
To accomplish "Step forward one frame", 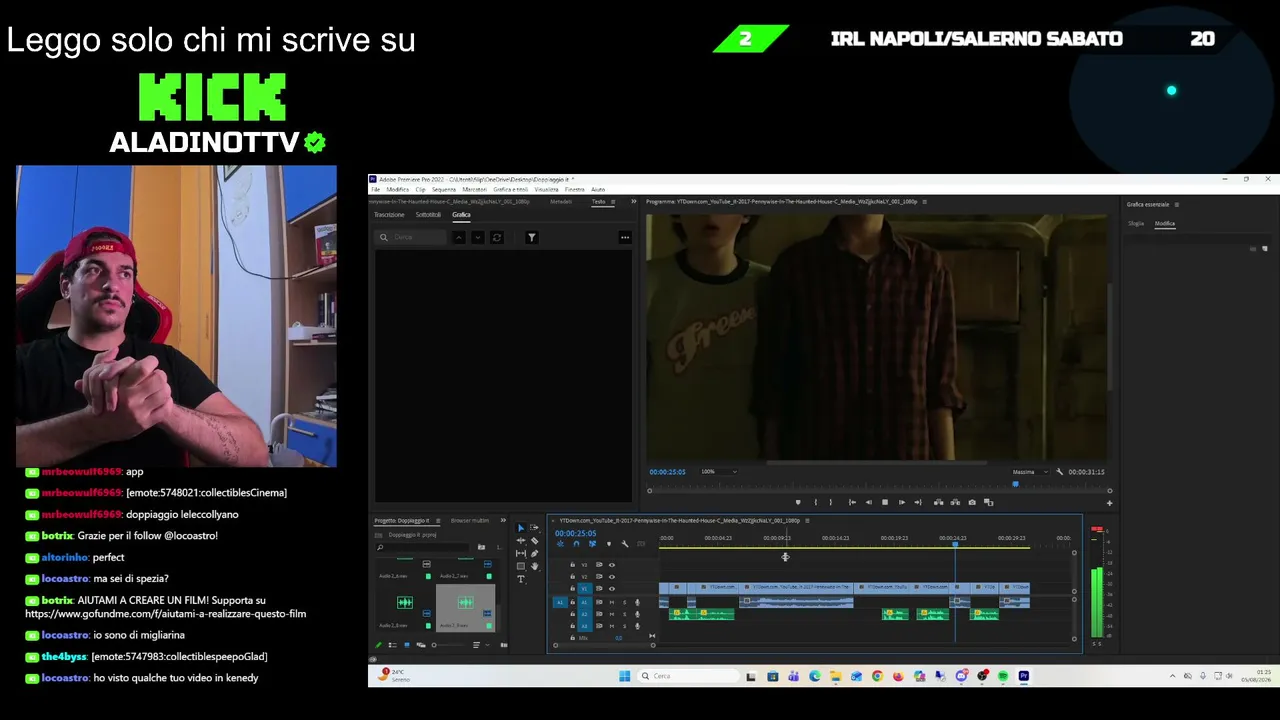I will coord(902,502).
